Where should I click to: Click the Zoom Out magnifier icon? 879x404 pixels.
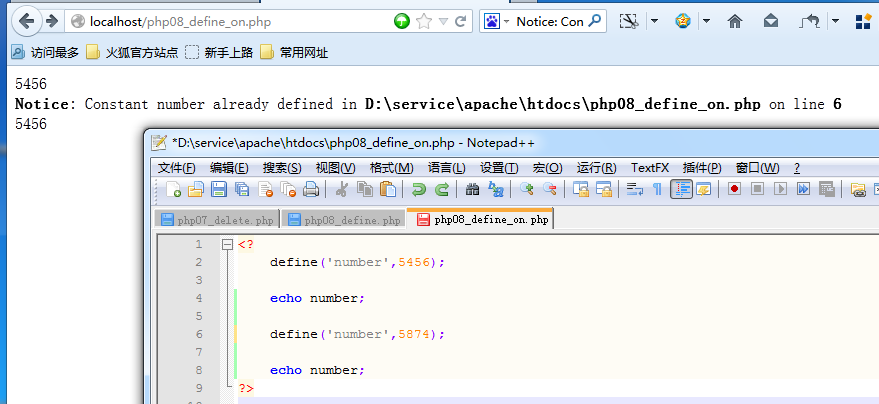549,189
